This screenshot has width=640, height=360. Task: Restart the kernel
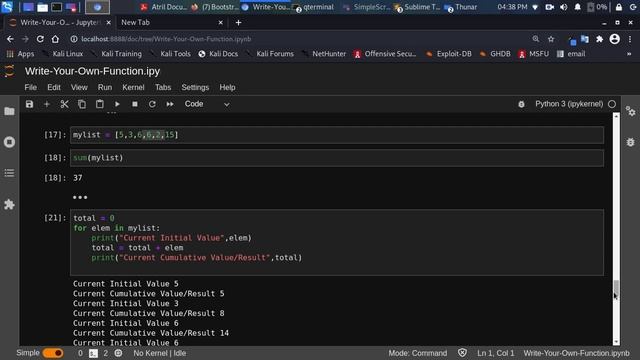(x=152, y=104)
